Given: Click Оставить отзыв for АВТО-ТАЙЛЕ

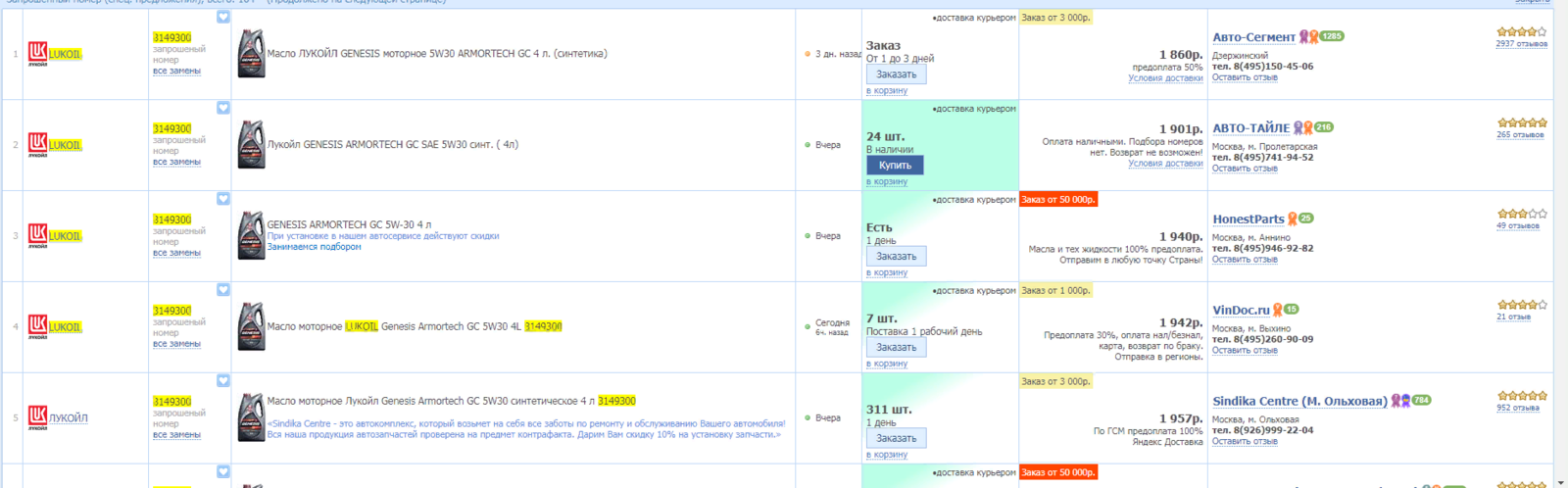Looking at the screenshot, I should coord(1245,169).
